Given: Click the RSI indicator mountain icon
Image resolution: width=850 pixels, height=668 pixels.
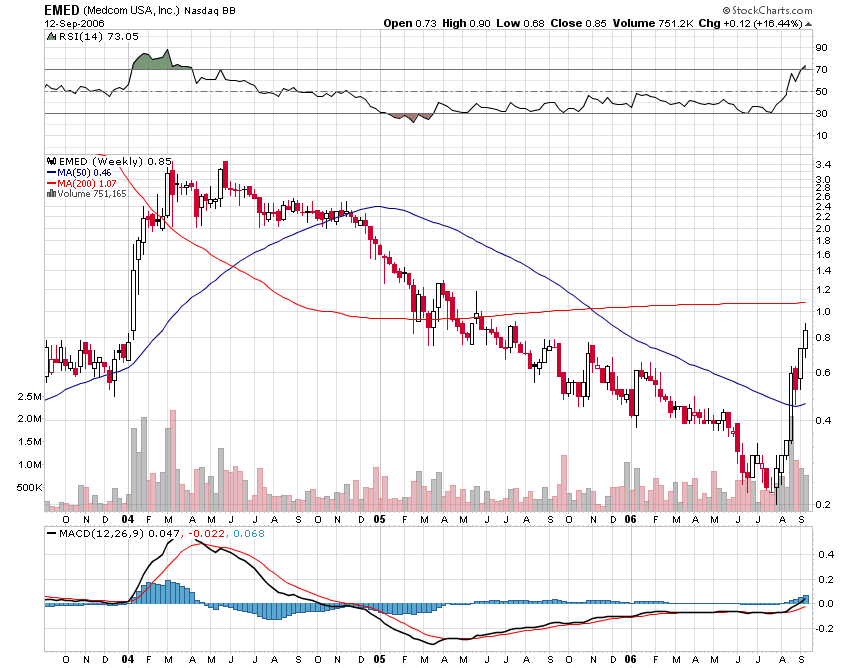Looking at the screenshot, I should point(51,36).
